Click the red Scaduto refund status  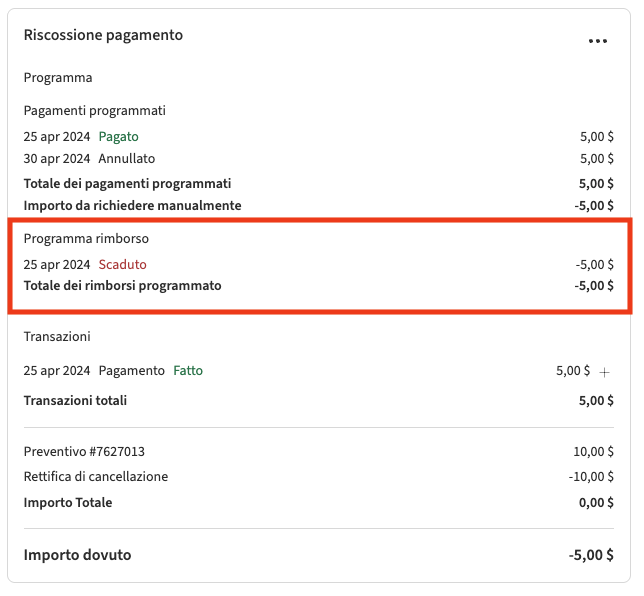coord(122,264)
